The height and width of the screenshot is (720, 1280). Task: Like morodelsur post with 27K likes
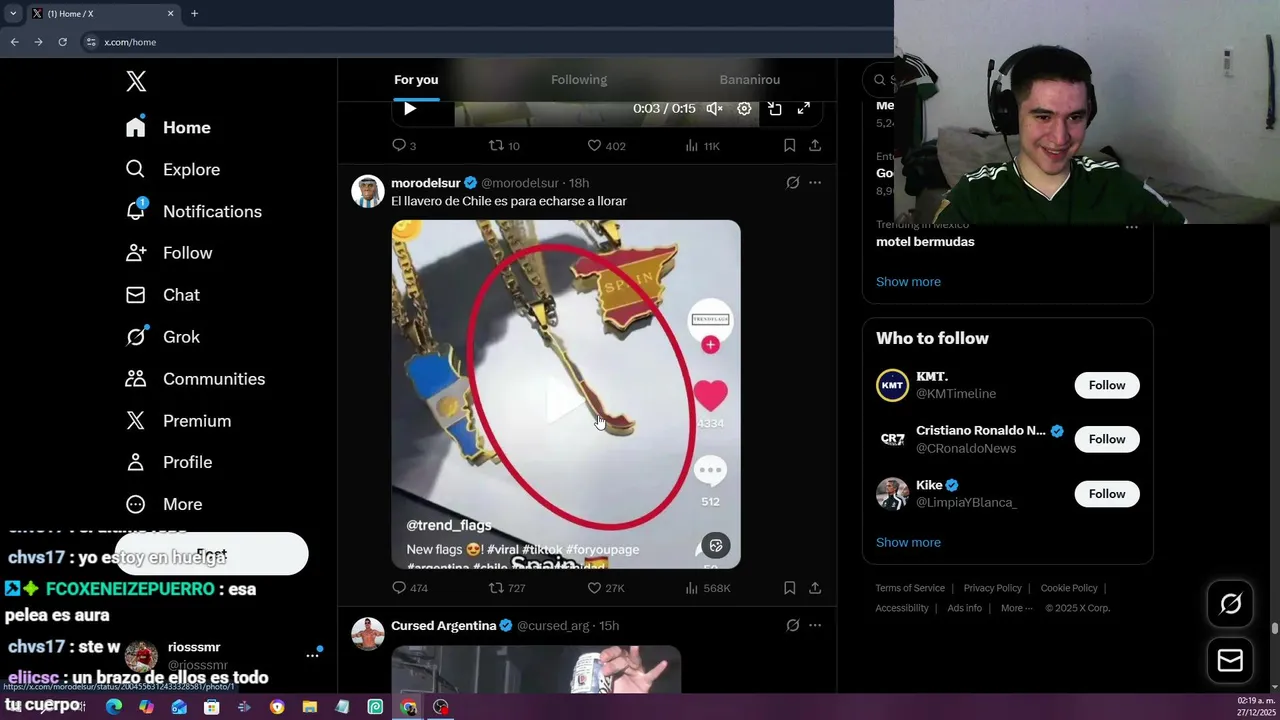pyautogui.click(x=605, y=588)
